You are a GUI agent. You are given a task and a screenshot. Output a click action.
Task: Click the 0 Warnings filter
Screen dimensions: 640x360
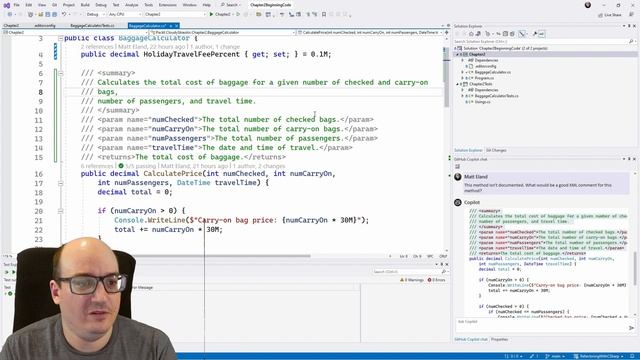point(411,280)
